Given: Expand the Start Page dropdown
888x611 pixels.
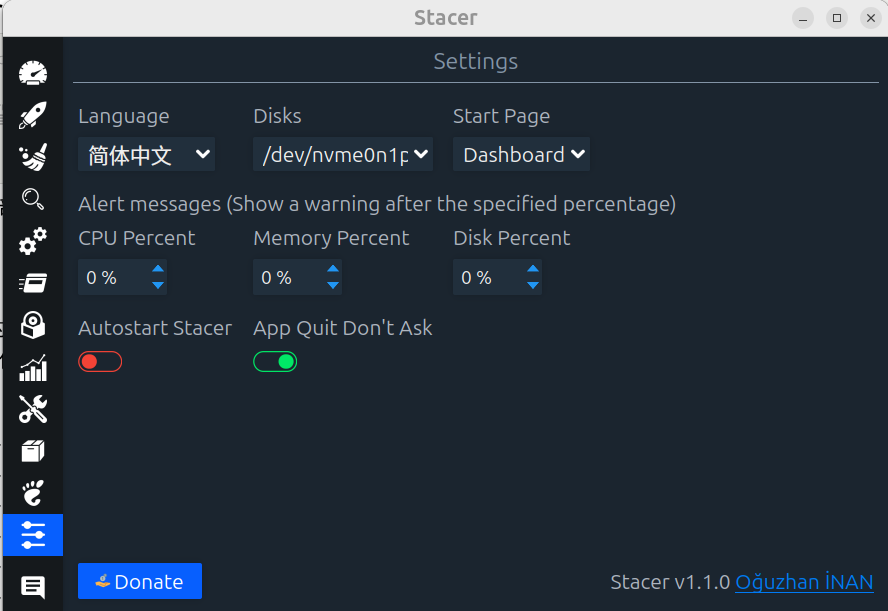Looking at the screenshot, I should [x=521, y=155].
